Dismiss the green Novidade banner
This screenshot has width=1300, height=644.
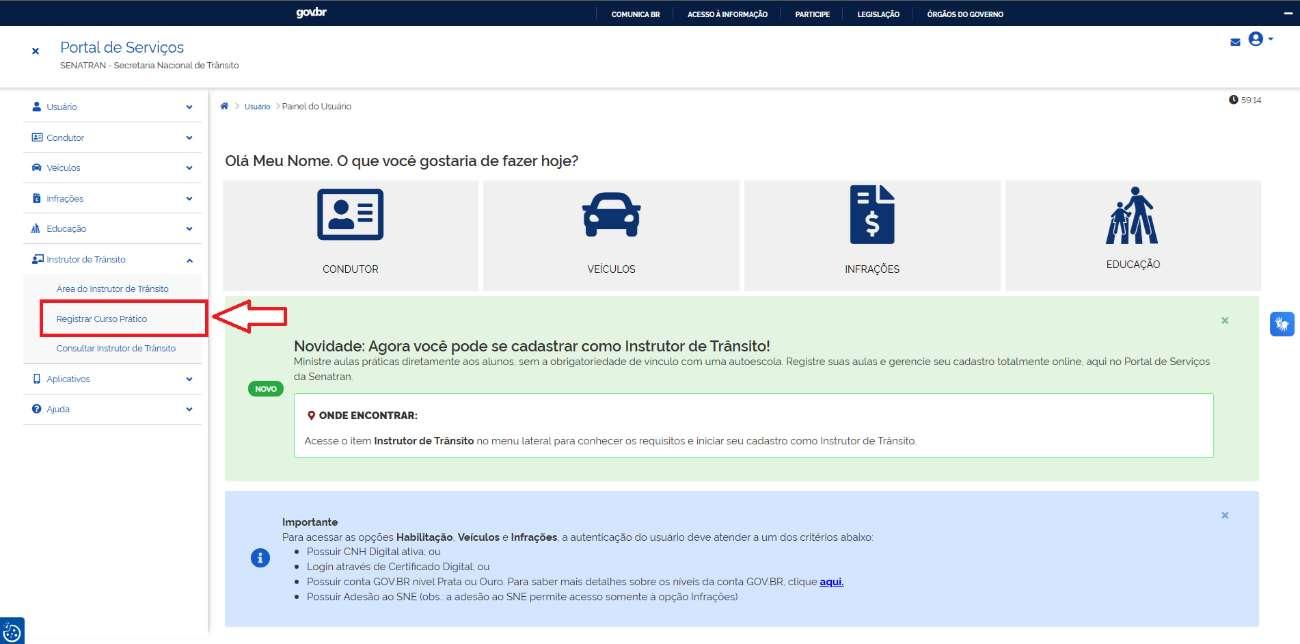[1224, 320]
